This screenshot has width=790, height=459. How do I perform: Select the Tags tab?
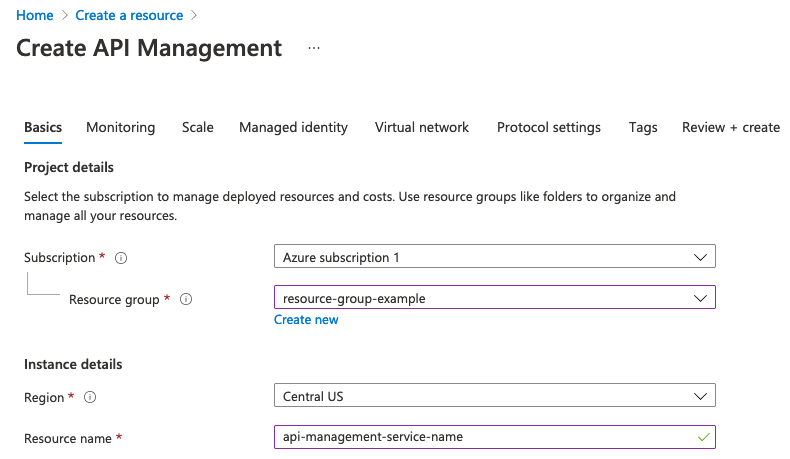[643, 127]
